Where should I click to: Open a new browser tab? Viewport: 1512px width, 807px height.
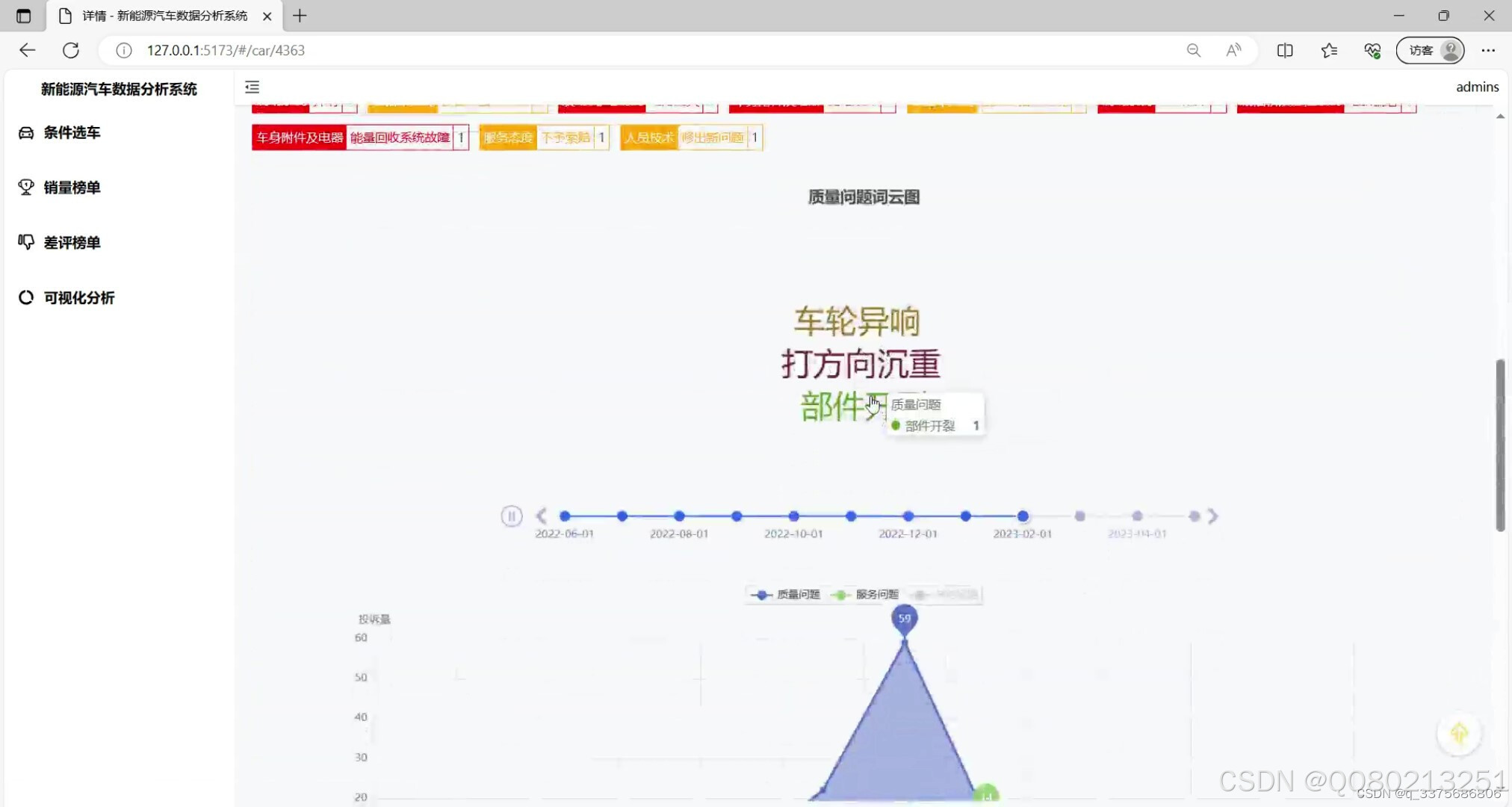click(x=300, y=15)
